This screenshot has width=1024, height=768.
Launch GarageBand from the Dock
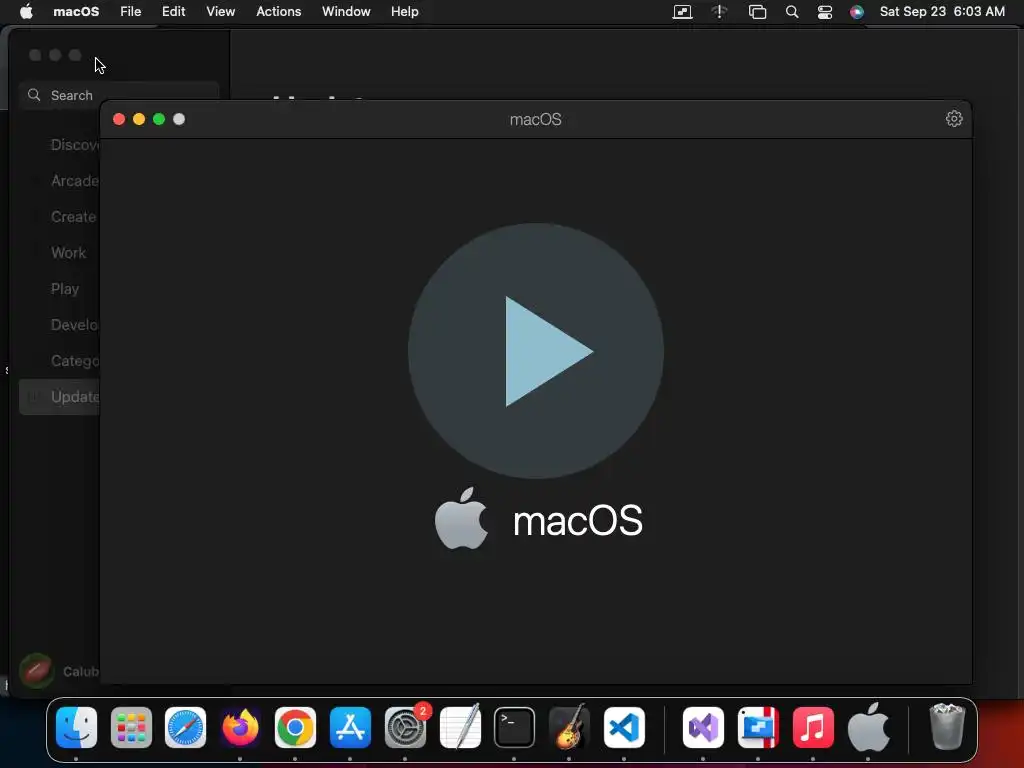click(x=569, y=728)
